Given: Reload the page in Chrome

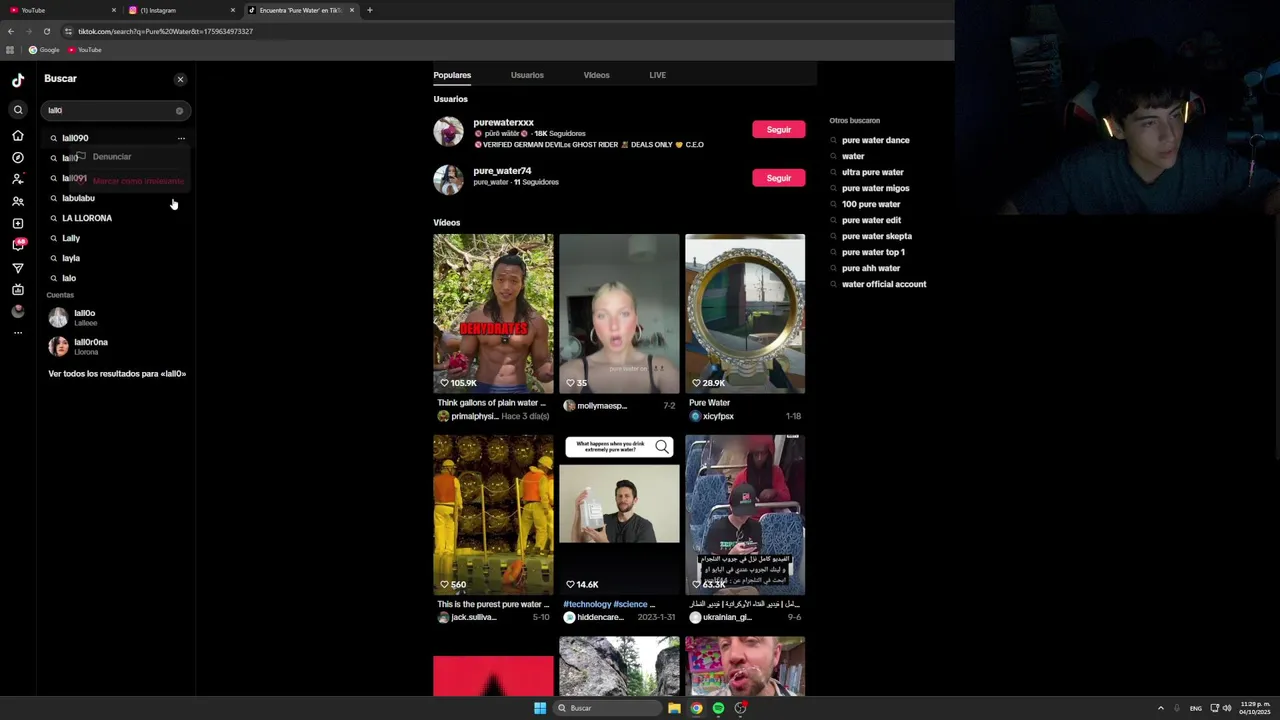Looking at the screenshot, I should 46,31.
